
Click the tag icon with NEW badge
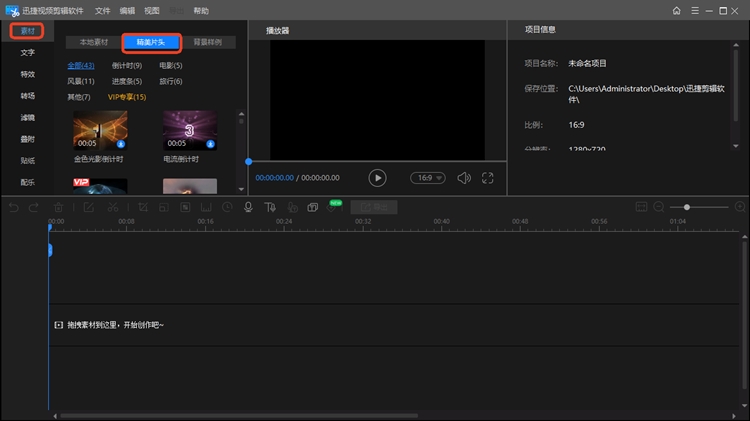tap(333, 207)
